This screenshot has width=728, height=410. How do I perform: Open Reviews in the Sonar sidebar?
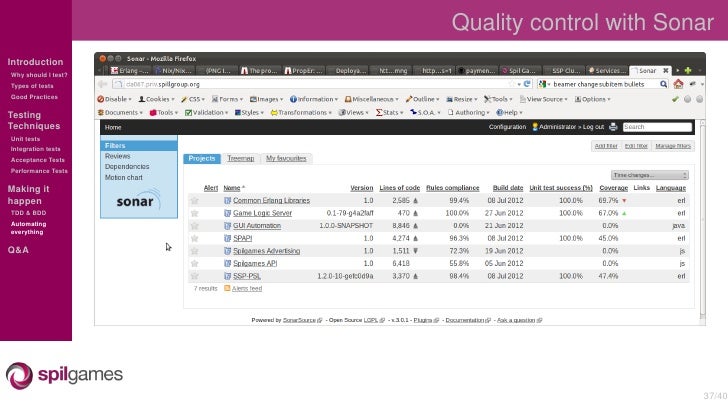point(117,156)
